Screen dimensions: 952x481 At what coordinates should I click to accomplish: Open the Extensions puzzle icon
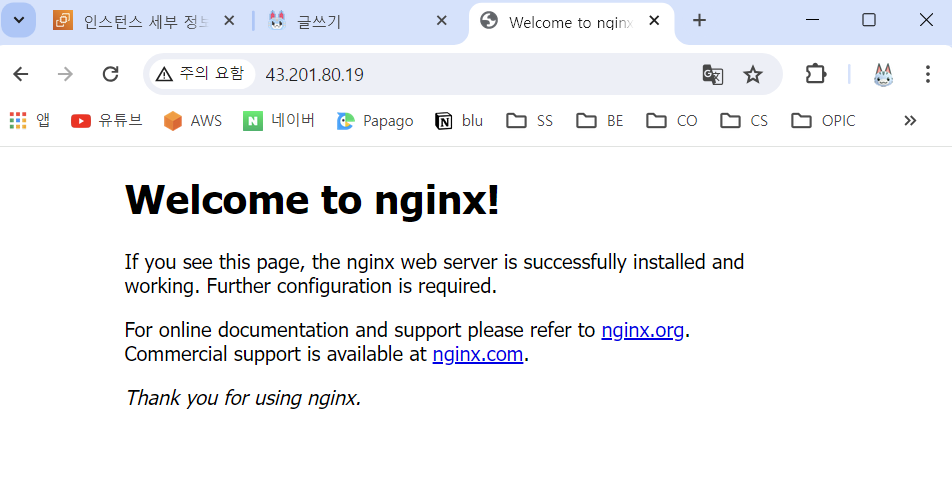click(815, 74)
